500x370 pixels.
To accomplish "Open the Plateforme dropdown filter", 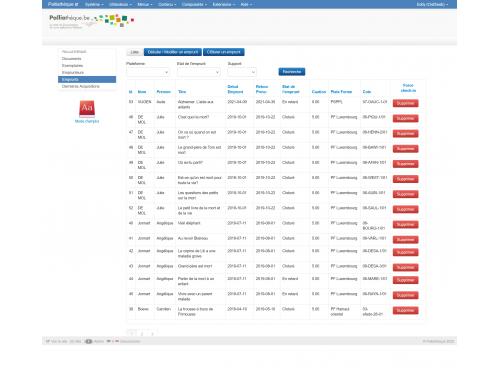I will point(148,72).
